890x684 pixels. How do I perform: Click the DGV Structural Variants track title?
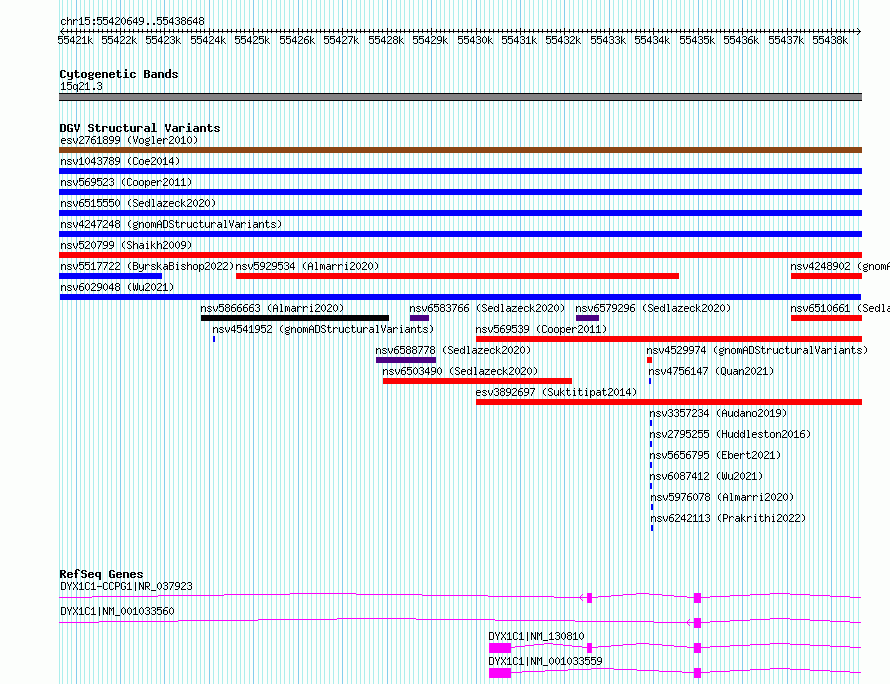point(140,128)
